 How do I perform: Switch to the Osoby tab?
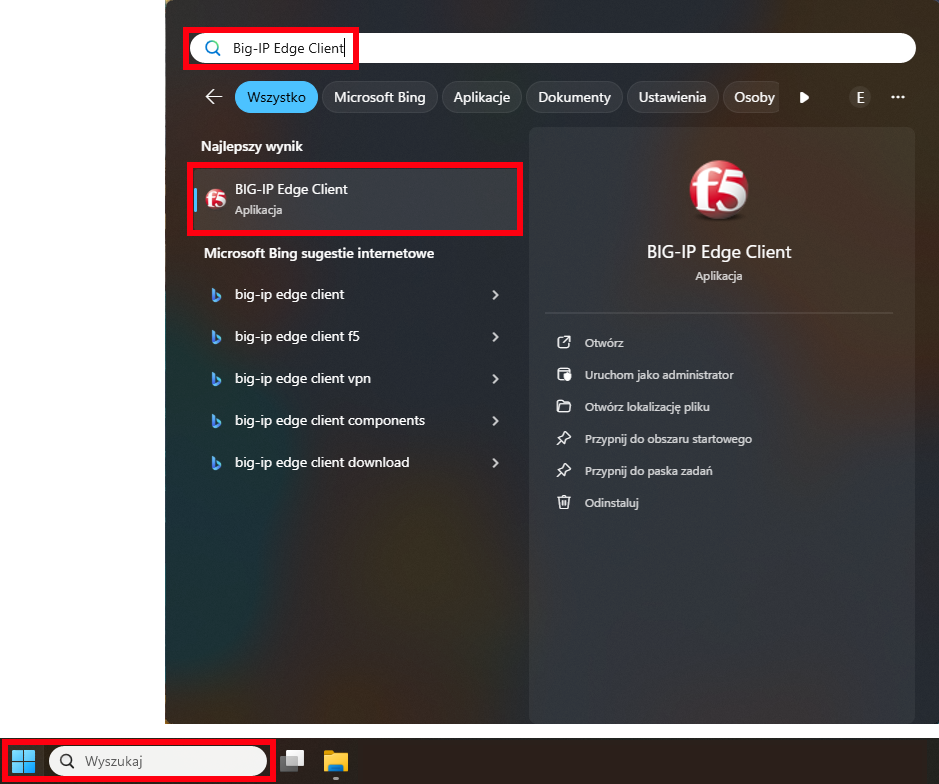752,97
